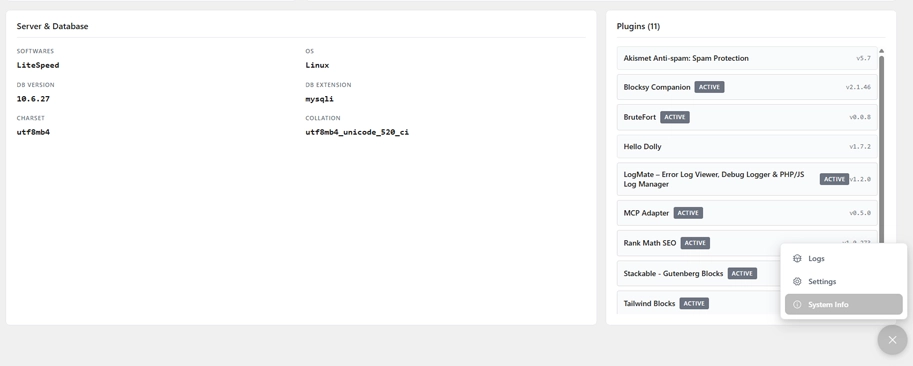913x366 pixels.
Task: Click the Akismet version v5.7
Action: (863, 58)
